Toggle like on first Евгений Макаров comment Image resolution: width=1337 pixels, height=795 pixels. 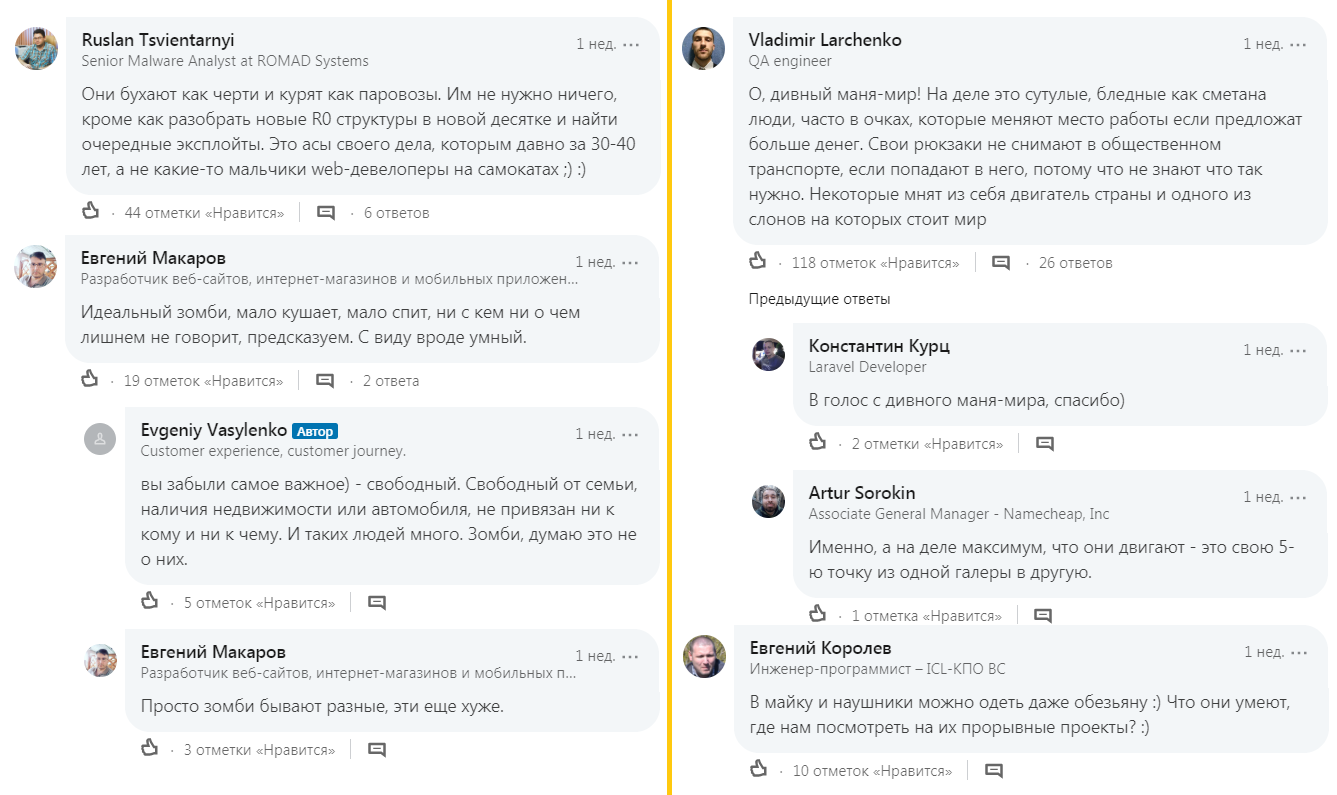pos(91,380)
